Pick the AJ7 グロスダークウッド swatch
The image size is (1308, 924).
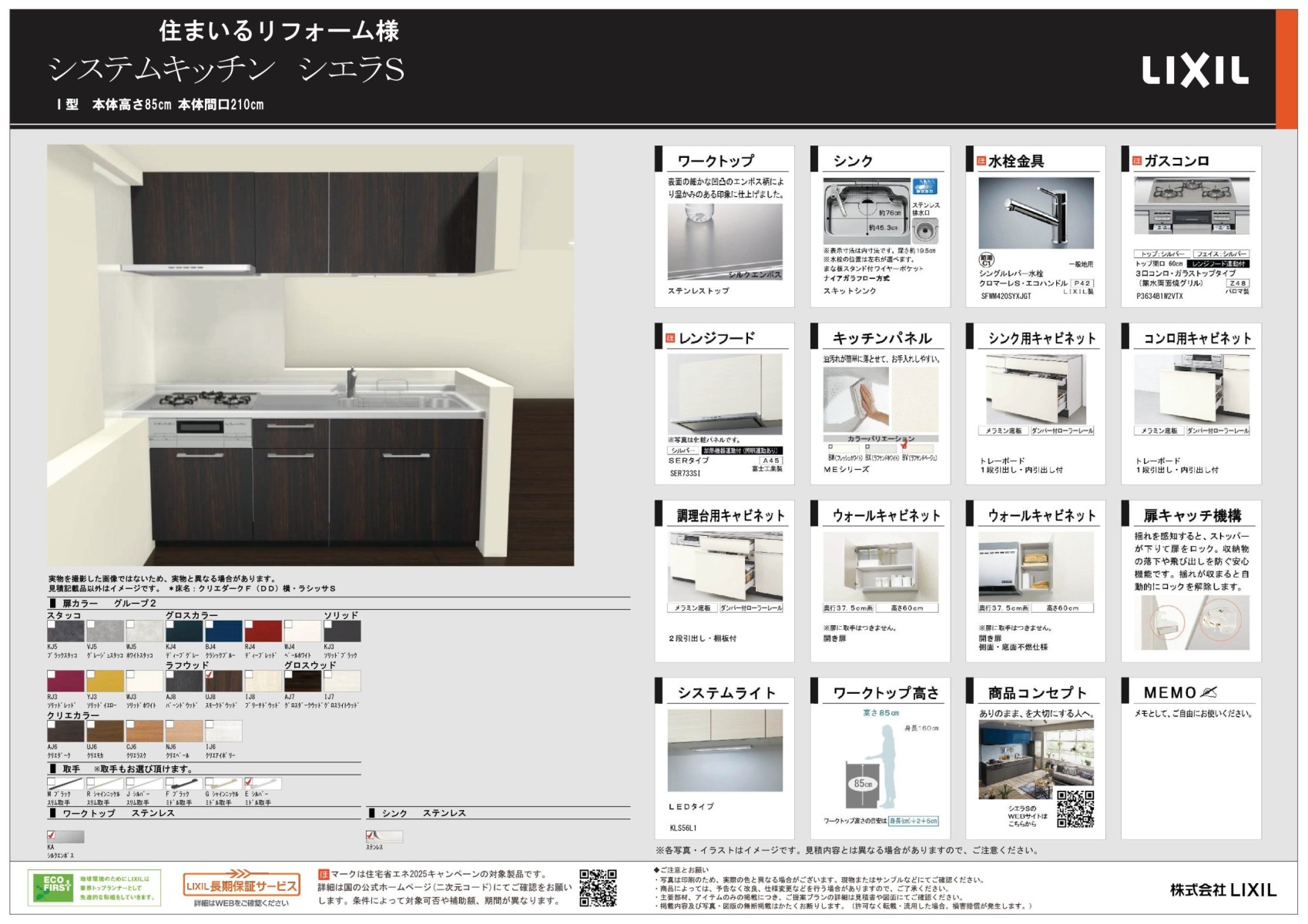303,681
